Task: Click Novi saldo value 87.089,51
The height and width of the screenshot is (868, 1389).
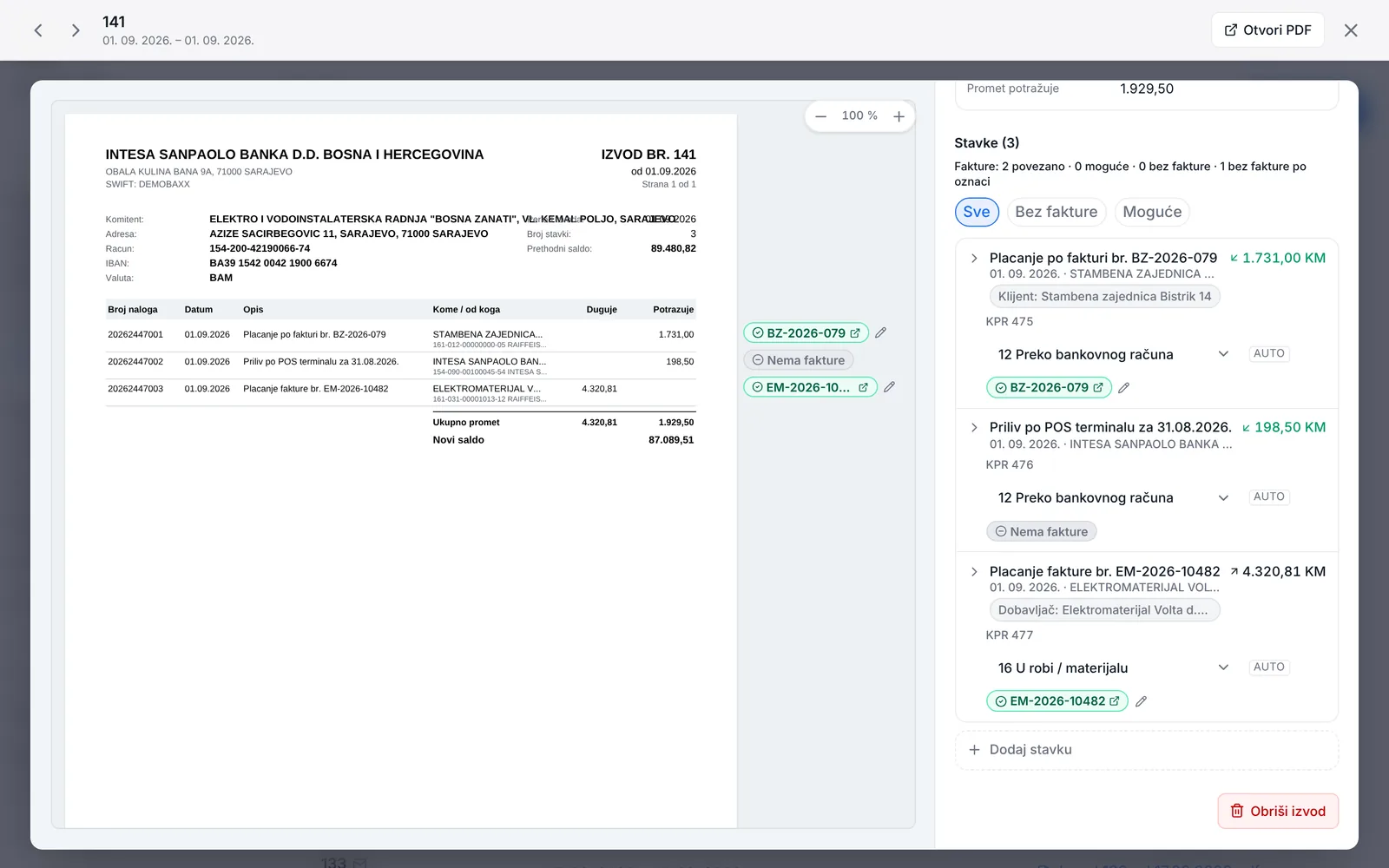Action: coord(671,440)
